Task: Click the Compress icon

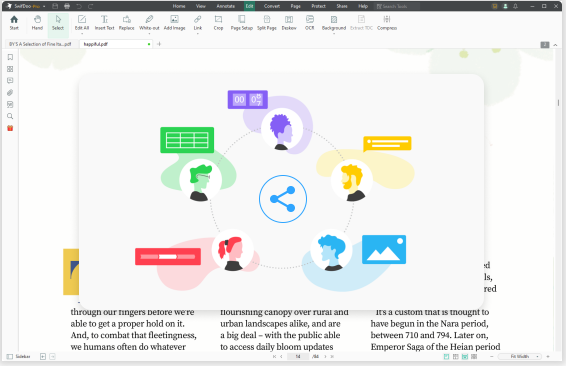Action: 387,23
